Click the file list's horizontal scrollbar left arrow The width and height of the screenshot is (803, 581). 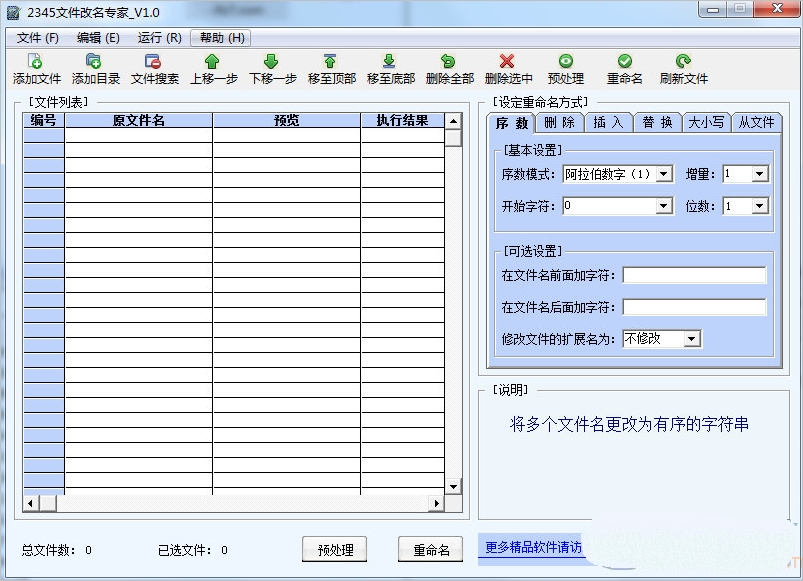tap(31, 503)
